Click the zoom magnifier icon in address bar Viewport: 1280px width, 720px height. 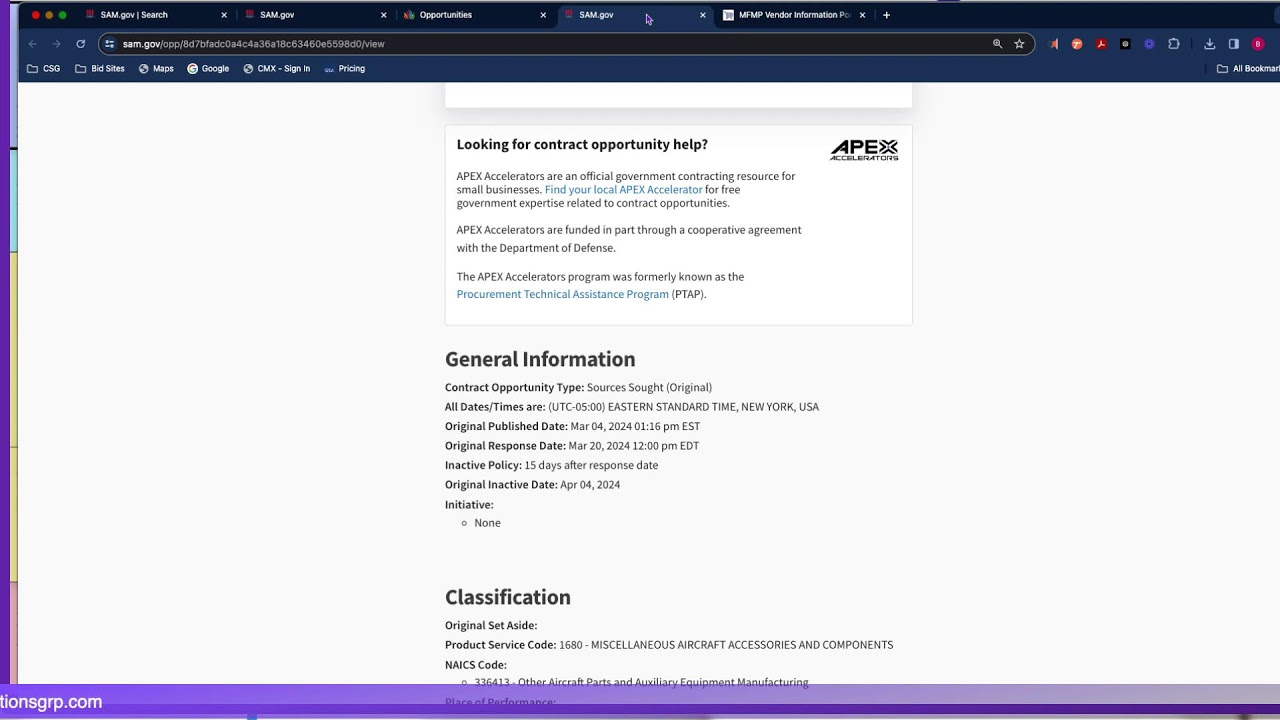(x=997, y=44)
